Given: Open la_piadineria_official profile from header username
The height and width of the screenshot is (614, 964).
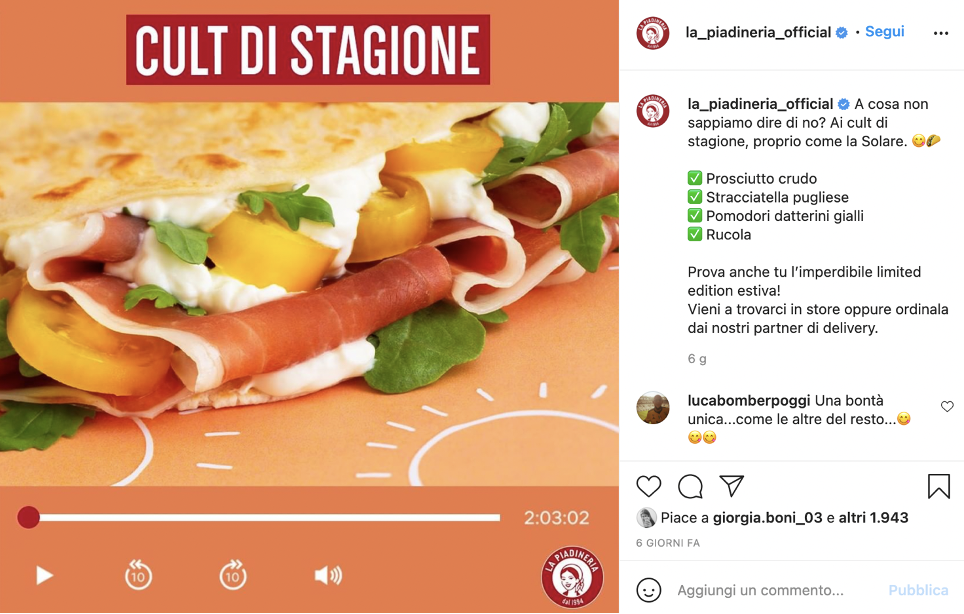Looking at the screenshot, I should (758, 32).
